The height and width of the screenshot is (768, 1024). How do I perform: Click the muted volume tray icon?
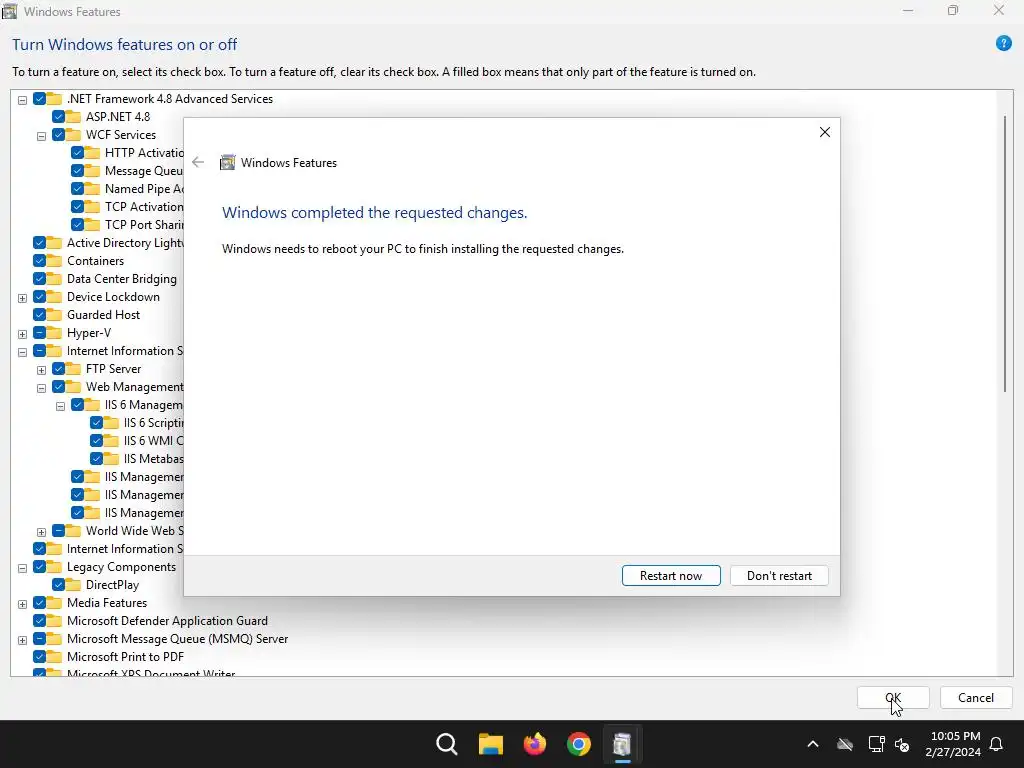(903, 744)
